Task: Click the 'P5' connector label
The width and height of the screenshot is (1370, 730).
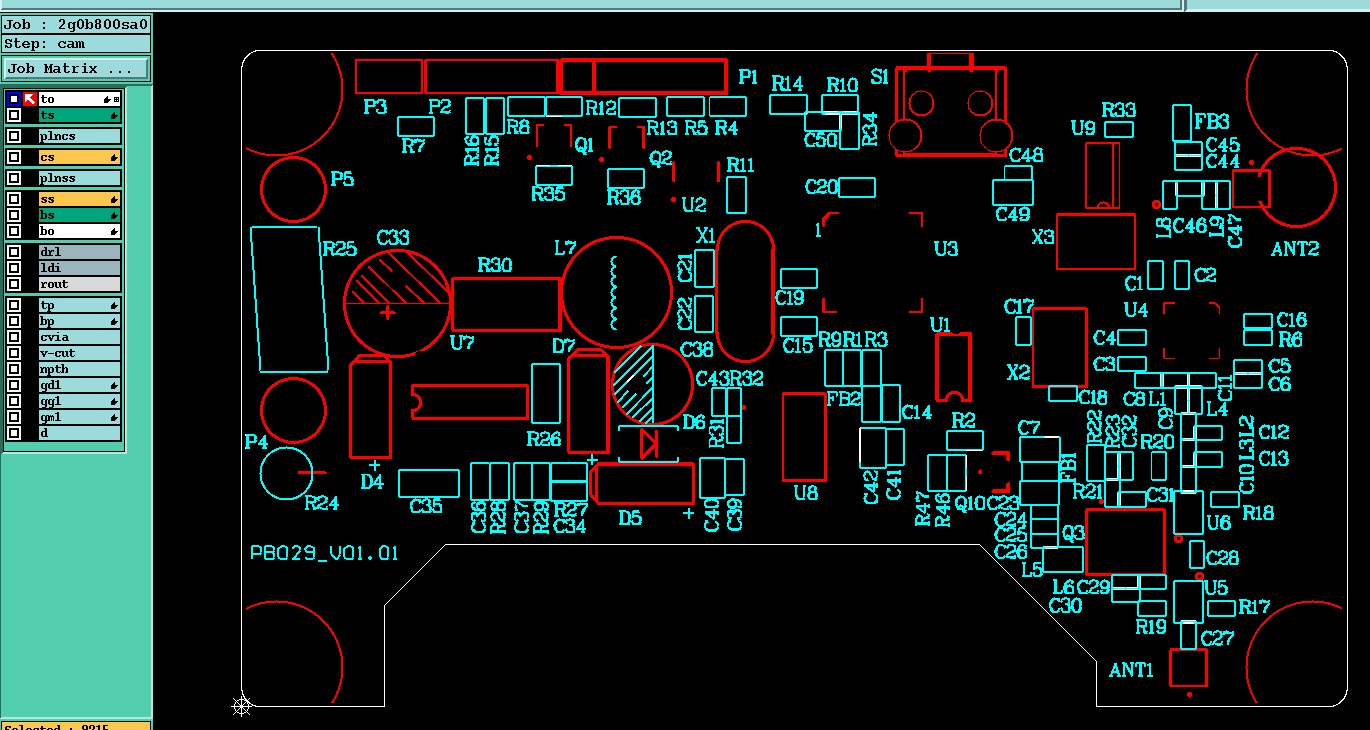Action: coord(342,178)
